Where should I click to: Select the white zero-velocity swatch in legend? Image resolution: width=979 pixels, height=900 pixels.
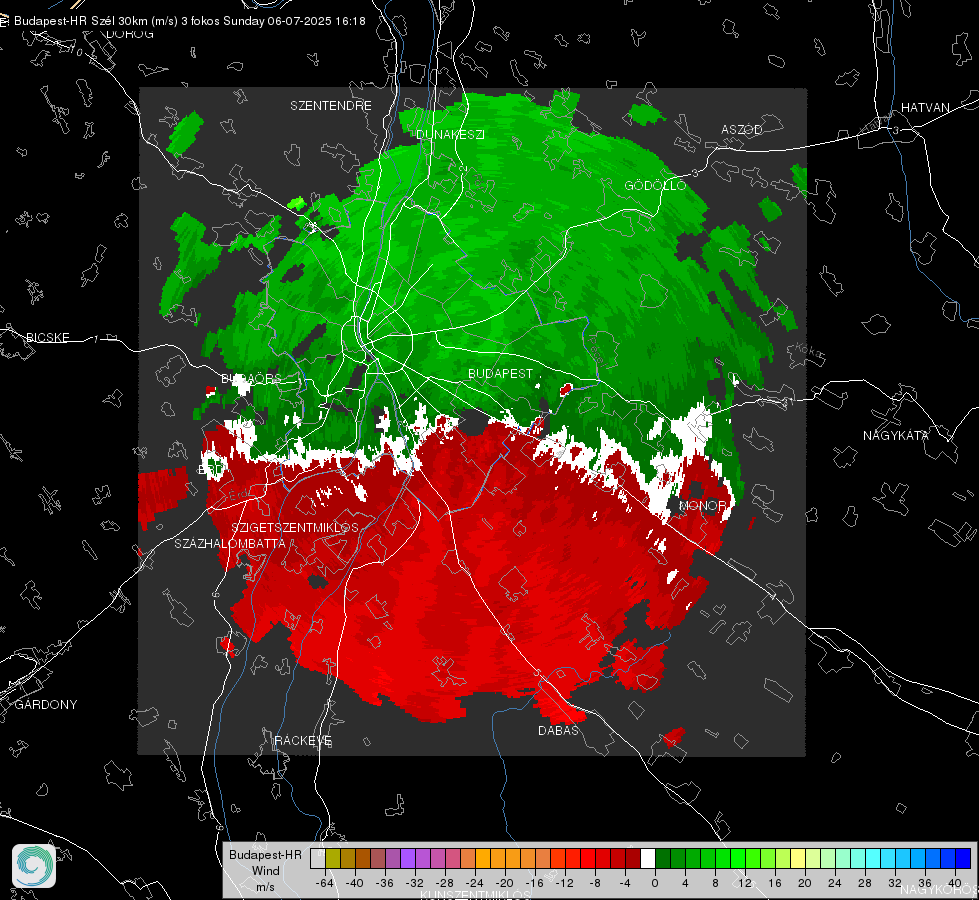pos(648,858)
